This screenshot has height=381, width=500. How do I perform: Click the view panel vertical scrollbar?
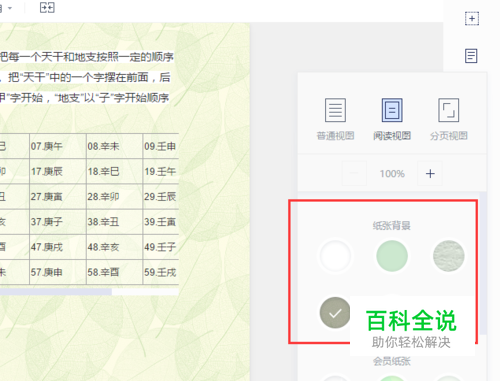[x=483, y=263]
